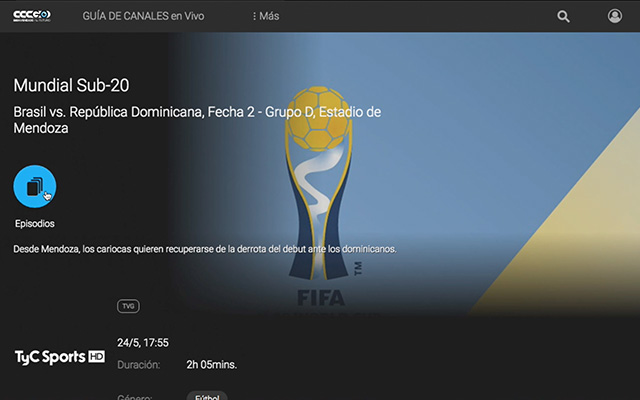This screenshot has width=640, height=400.
Task: Select the Fútbol genre tag
Action: 207,396
